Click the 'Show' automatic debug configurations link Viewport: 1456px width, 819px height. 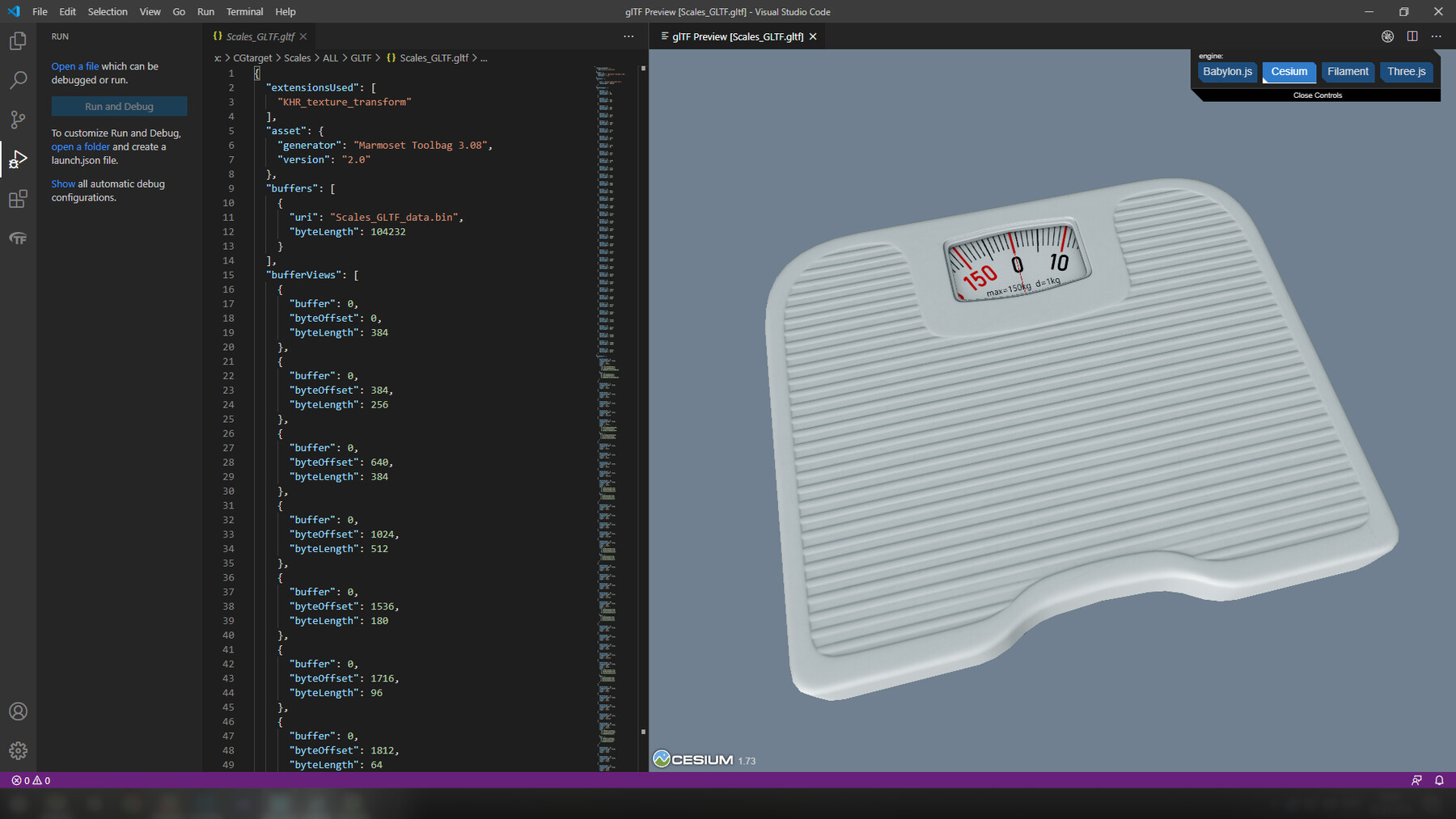(x=63, y=184)
